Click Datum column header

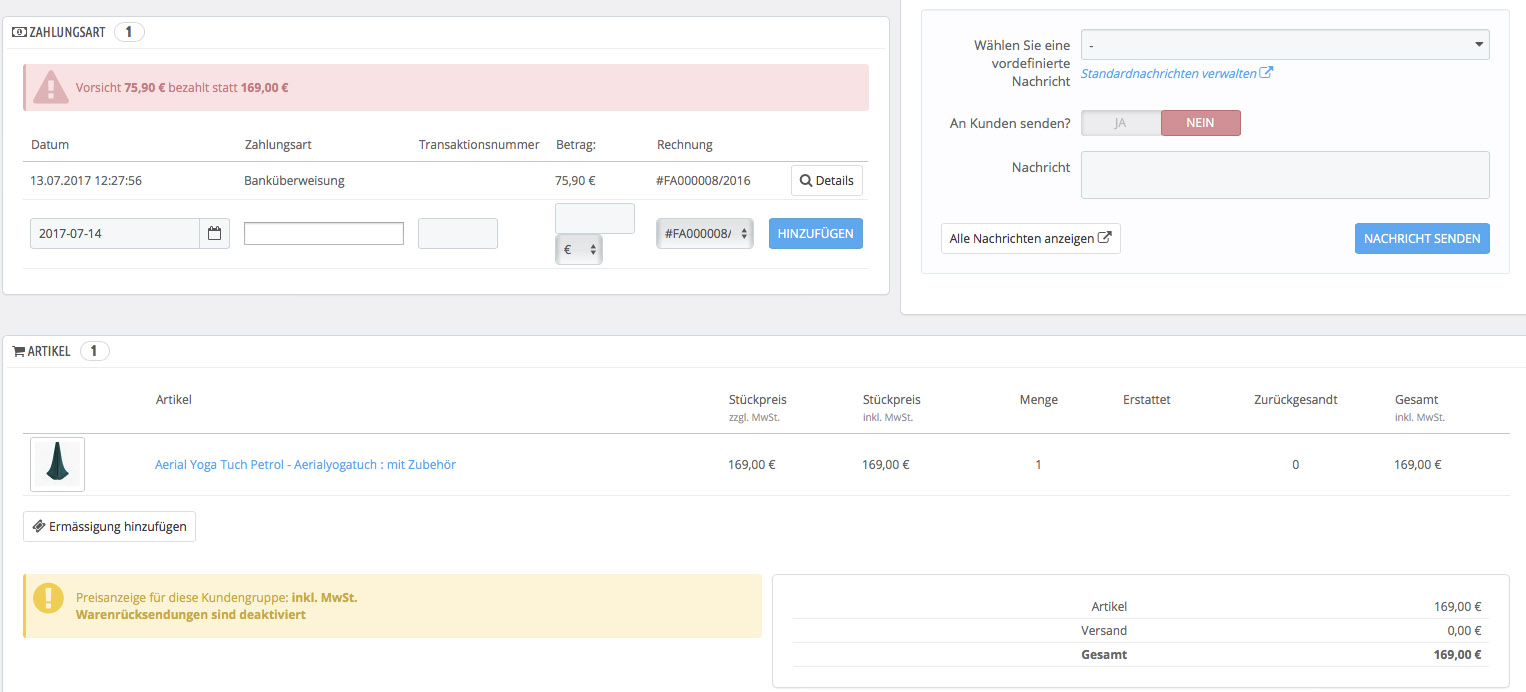tap(50, 144)
